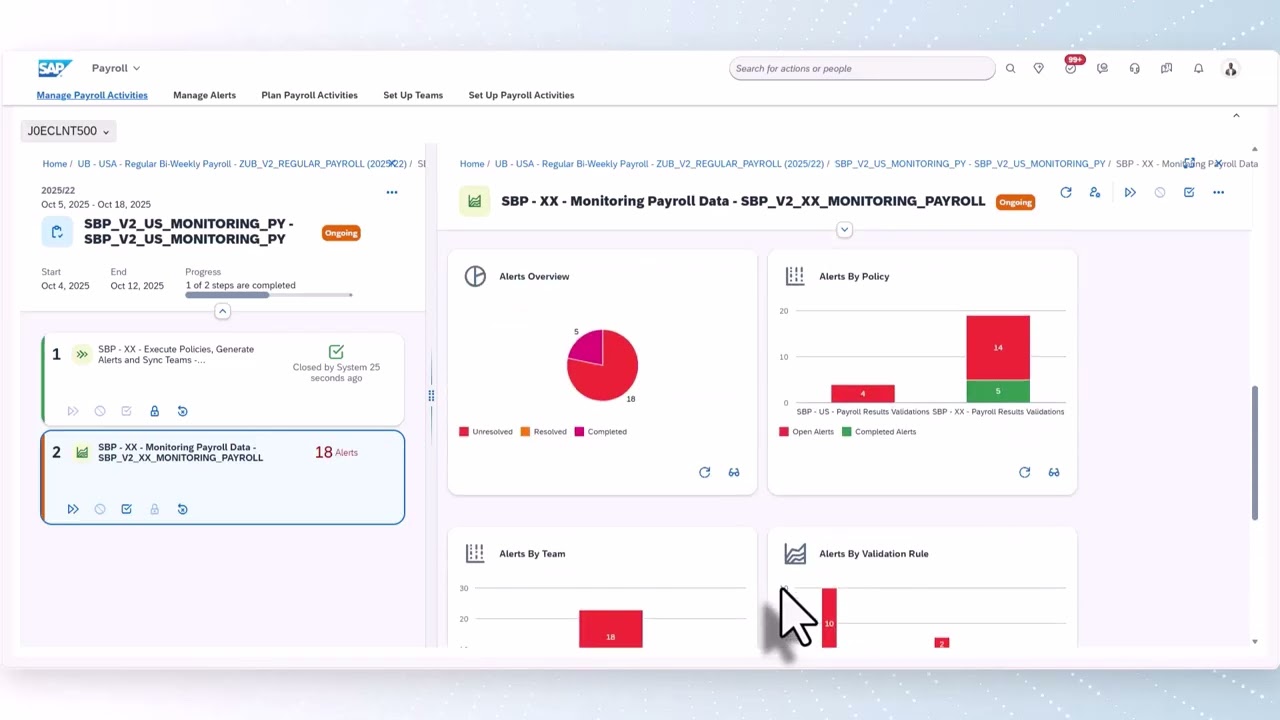Click the step 2 lock icon

[x=154, y=509]
